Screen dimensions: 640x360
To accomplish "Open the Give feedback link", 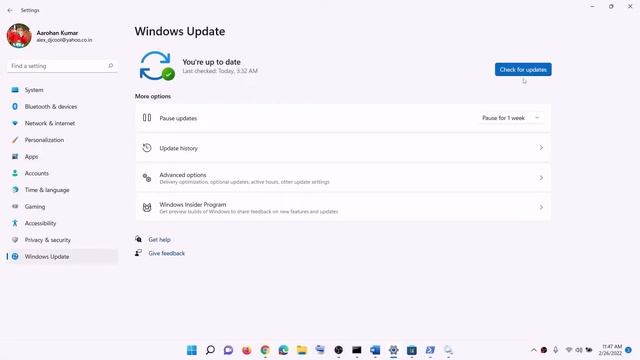I will coord(167,253).
